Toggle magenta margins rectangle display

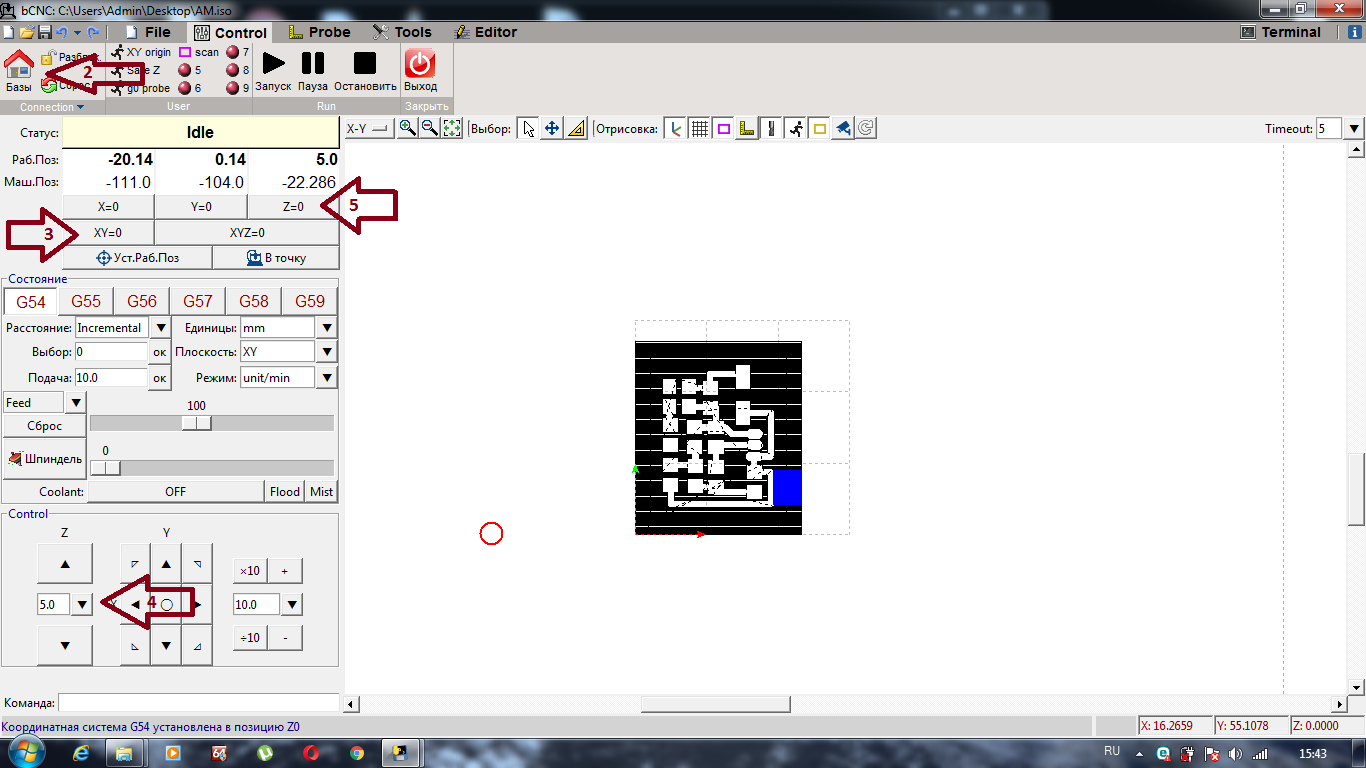pos(724,128)
